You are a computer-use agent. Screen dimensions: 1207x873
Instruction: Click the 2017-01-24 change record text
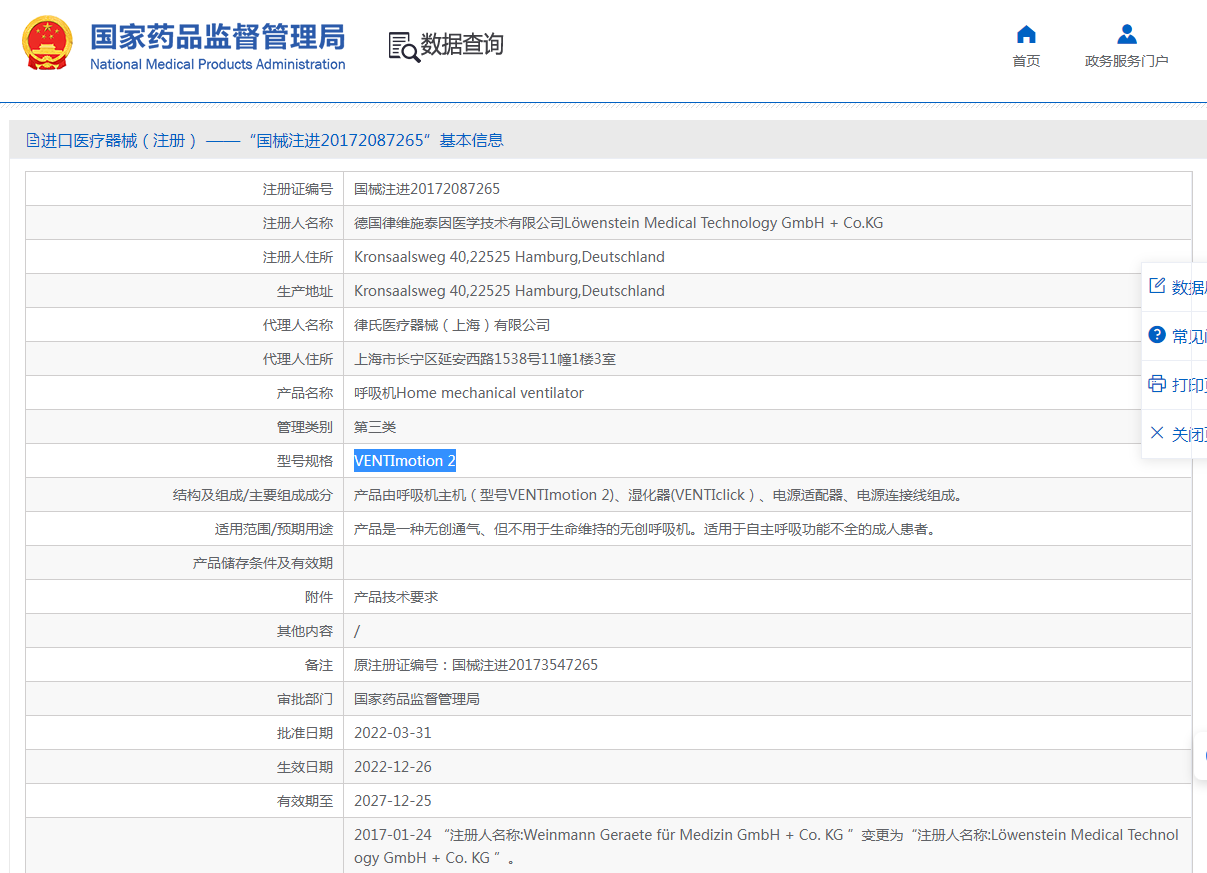click(766, 846)
